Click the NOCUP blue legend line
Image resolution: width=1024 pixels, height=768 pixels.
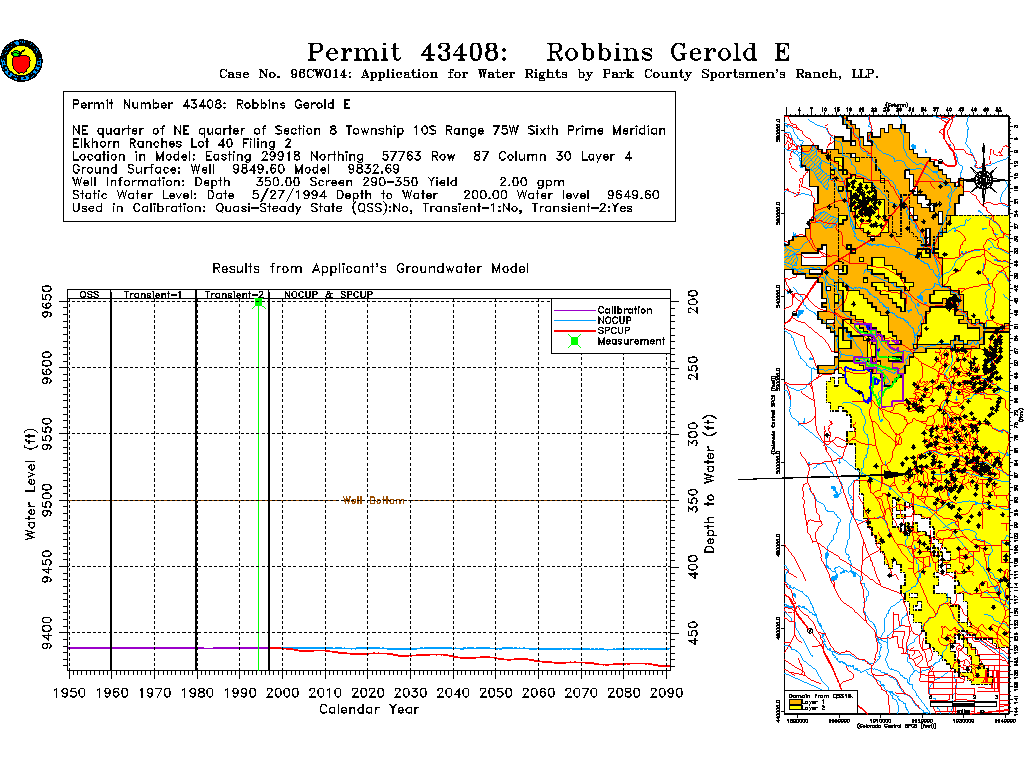[574, 321]
